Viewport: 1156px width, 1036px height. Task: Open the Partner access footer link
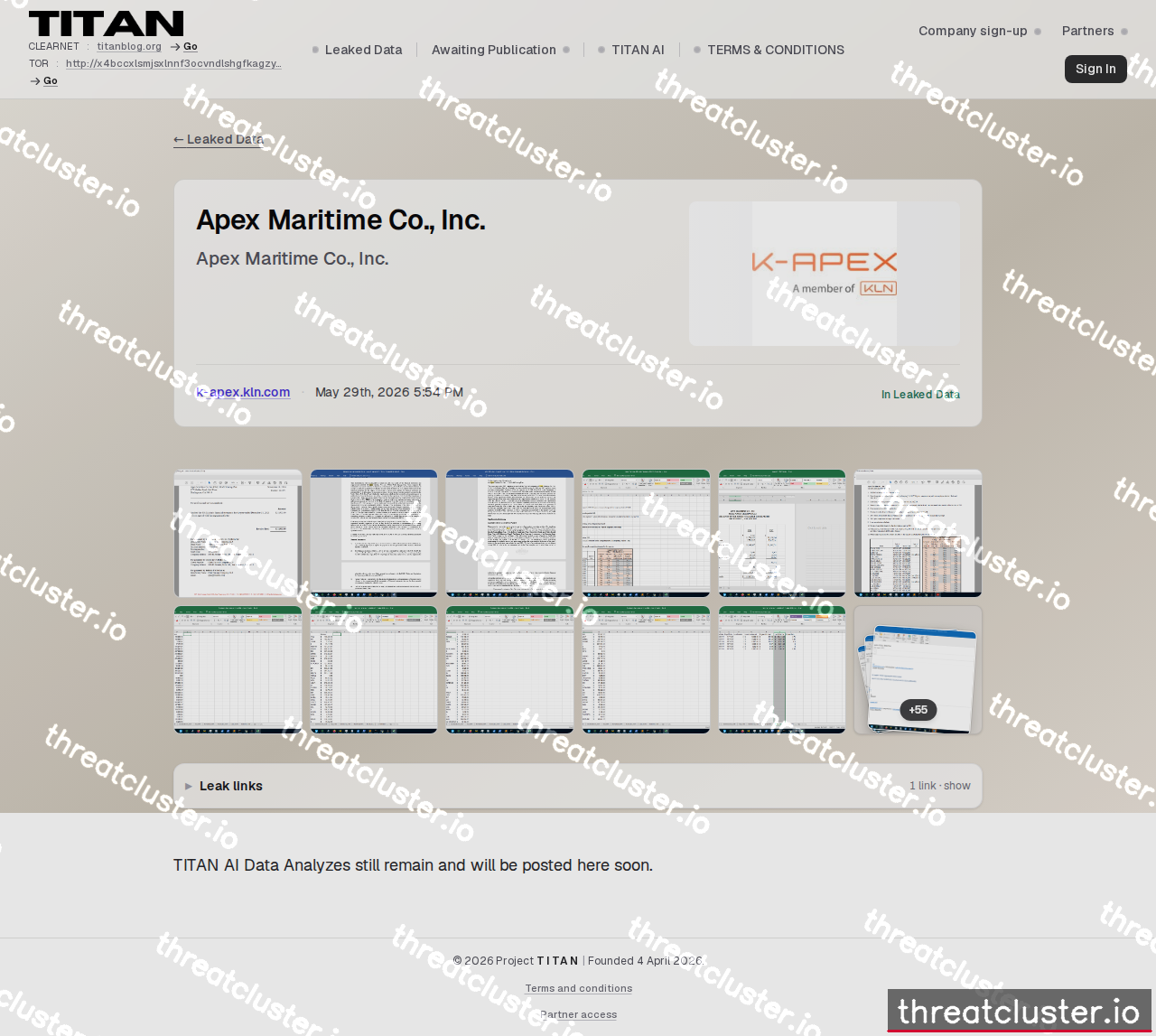coord(579,1014)
